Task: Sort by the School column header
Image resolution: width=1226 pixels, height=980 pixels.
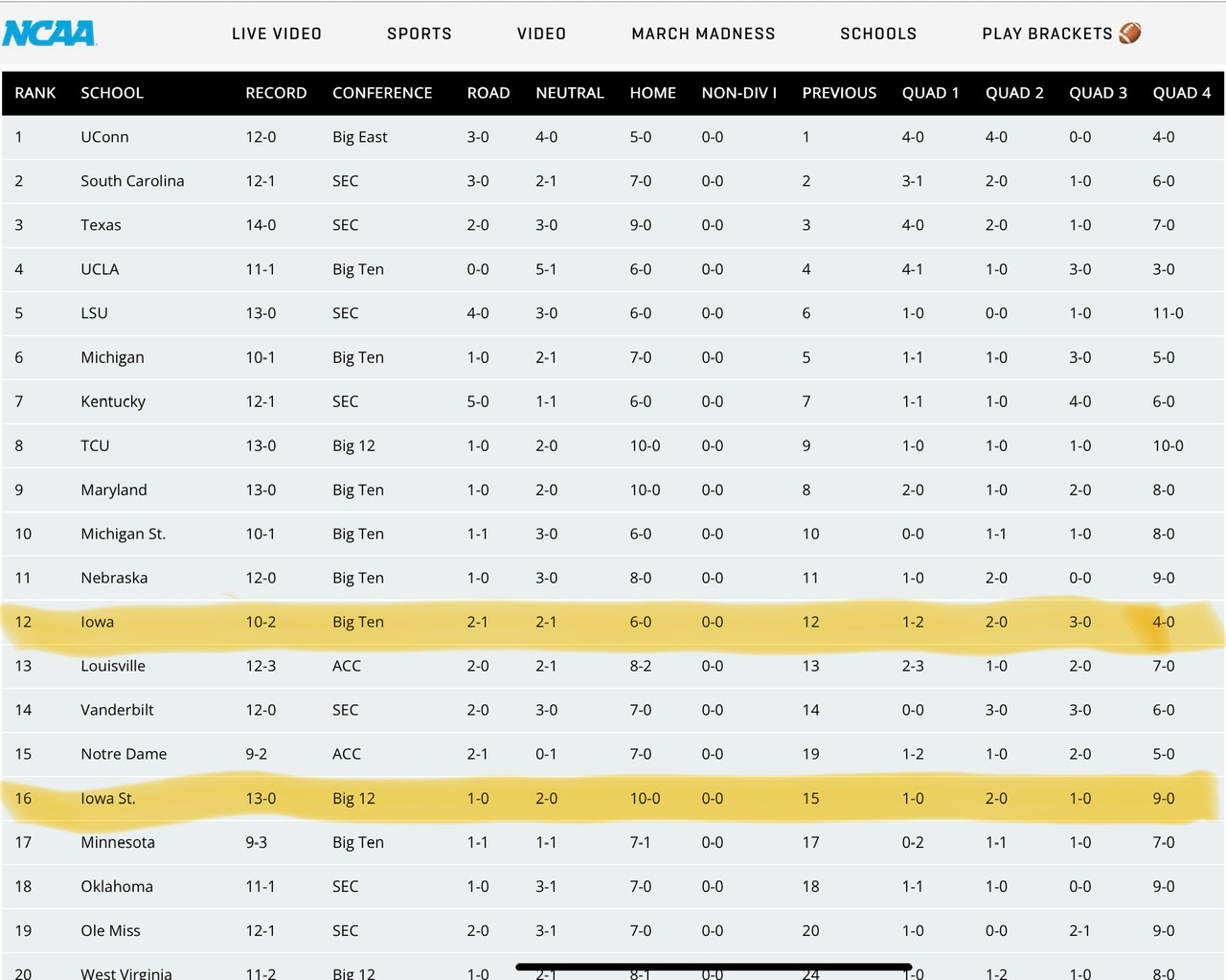Action: point(112,93)
